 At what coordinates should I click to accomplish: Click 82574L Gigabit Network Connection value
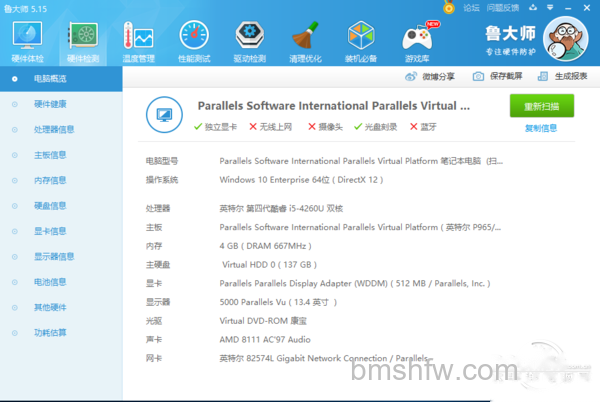[326, 358]
